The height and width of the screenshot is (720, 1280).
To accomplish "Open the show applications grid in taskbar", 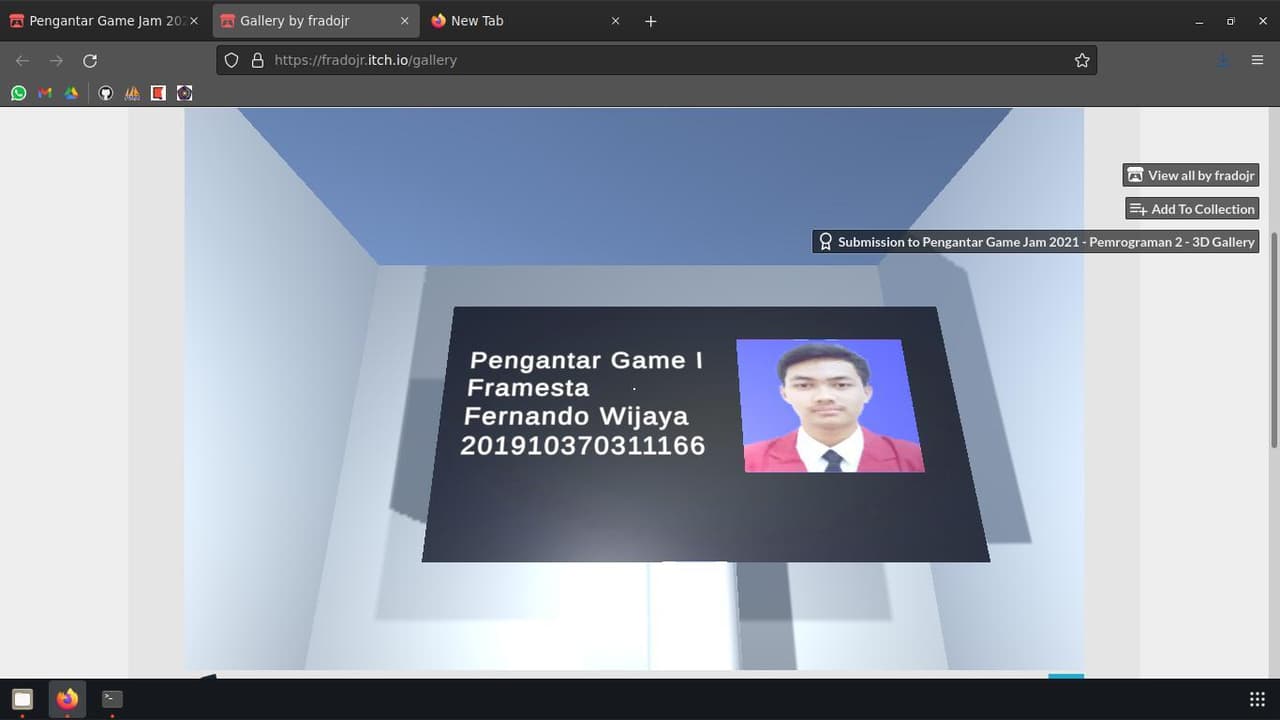I will 1257,699.
